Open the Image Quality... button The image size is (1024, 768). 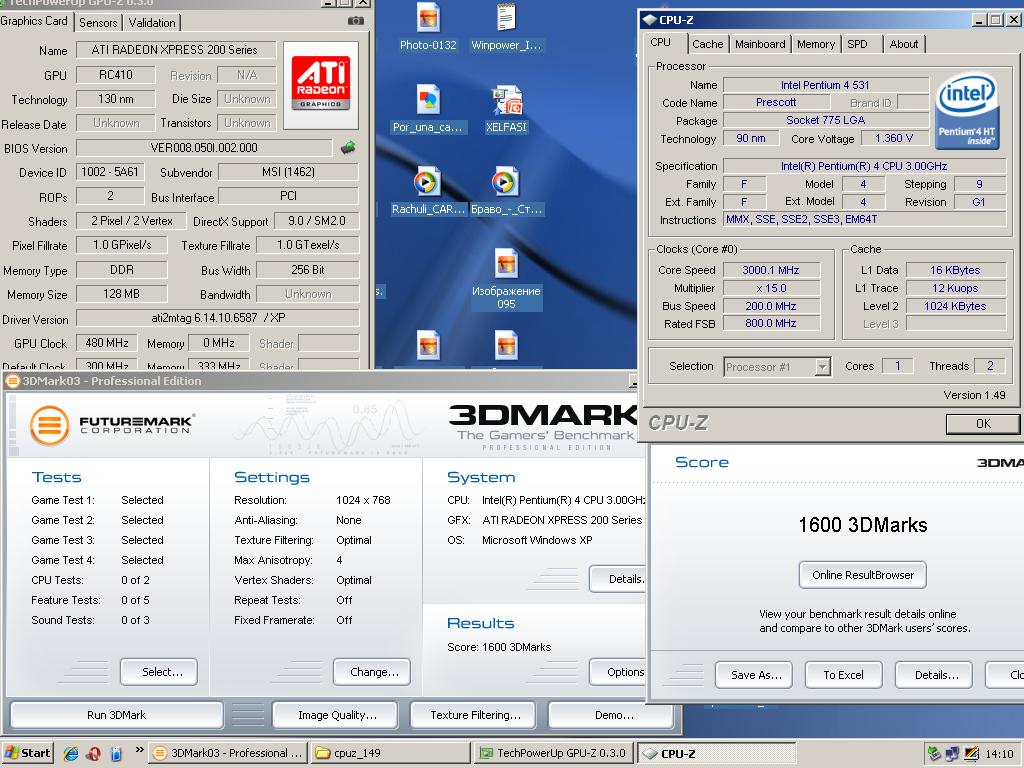(x=334, y=715)
